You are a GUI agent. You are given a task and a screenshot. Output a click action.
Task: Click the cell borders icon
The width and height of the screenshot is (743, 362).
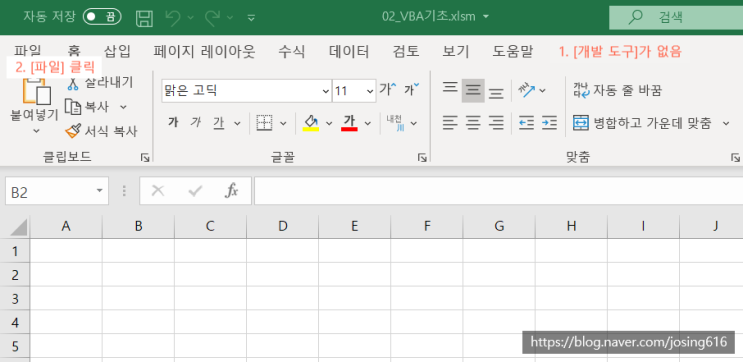tap(264, 123)
